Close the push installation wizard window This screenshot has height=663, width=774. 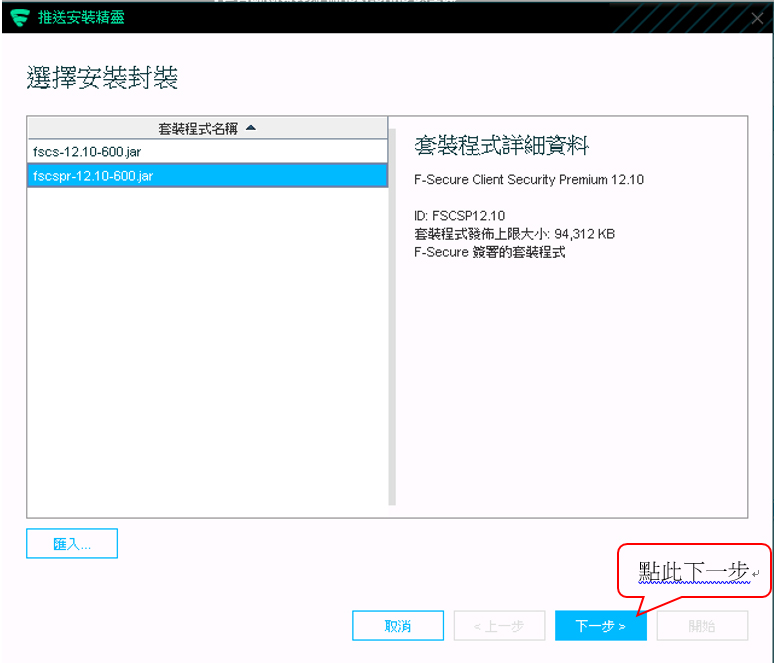point(757,19)
